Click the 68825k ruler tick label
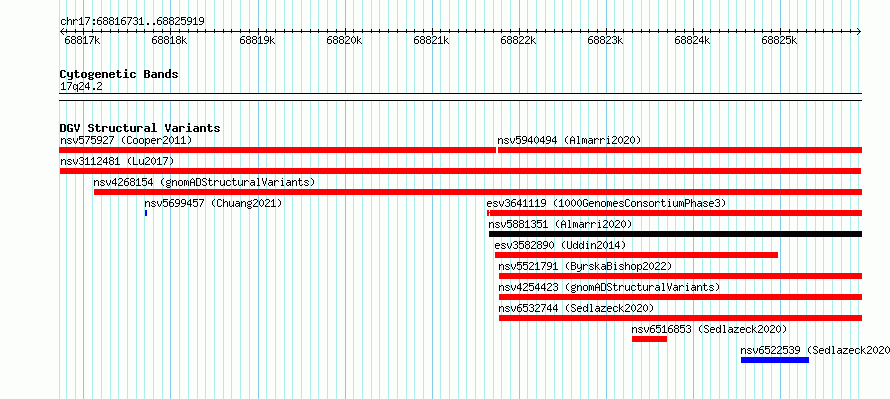The height and width of the screenshot is (399, 890). click(779, 41)
